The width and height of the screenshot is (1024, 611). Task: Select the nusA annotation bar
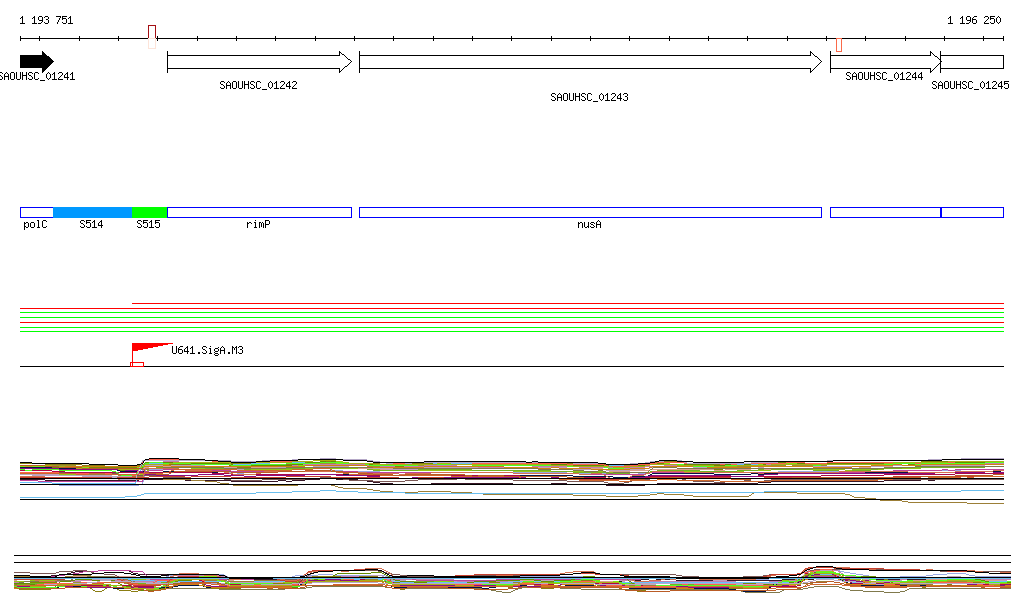click(x=590, y=212)
